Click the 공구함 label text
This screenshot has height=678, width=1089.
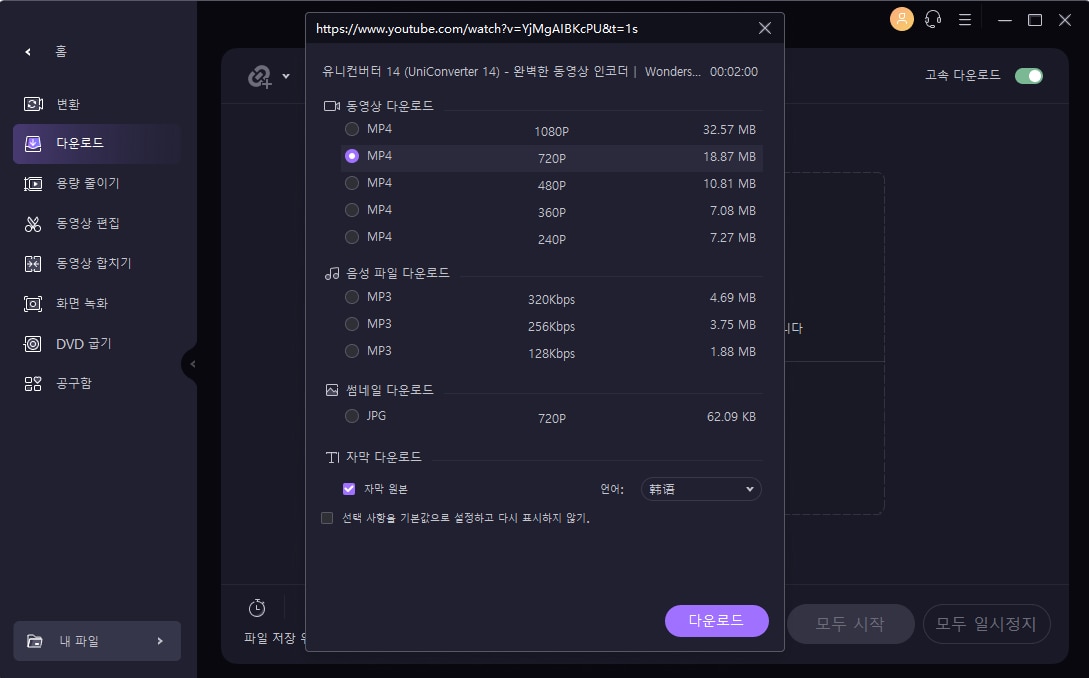(74, 383)
